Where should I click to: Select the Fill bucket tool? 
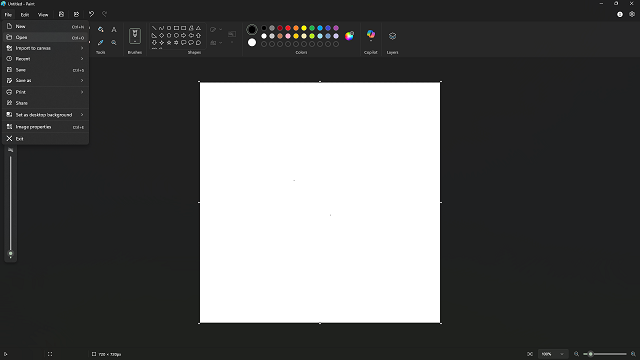[100, 29]
